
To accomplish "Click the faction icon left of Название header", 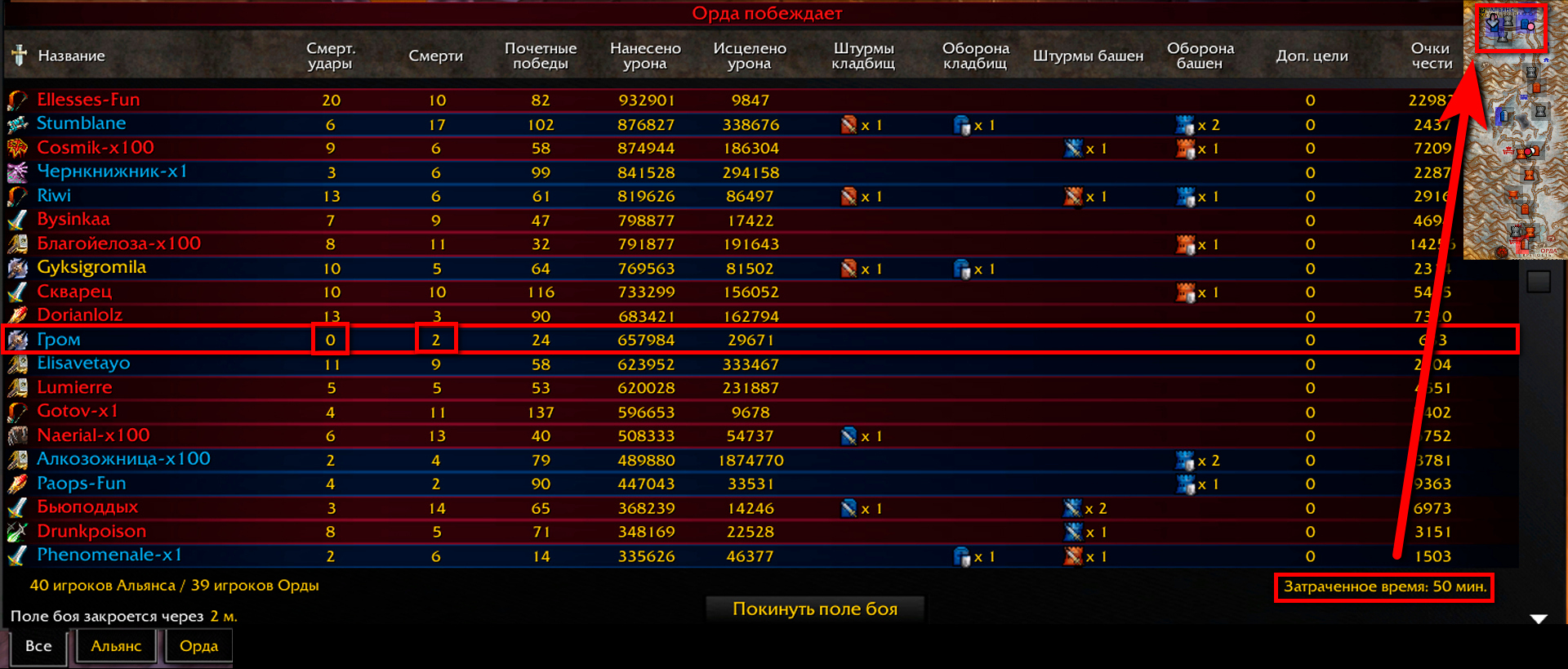I will tap(19, 56).
